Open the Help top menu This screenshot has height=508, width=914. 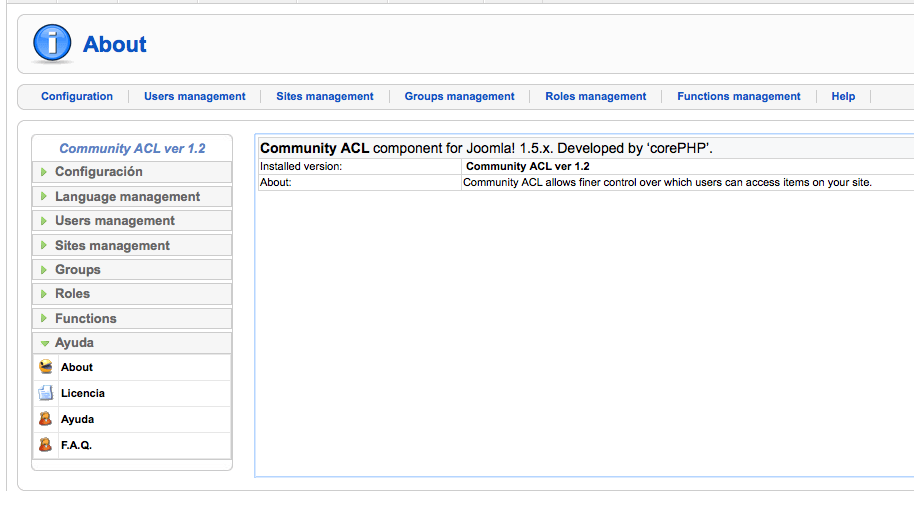(843, 96)
